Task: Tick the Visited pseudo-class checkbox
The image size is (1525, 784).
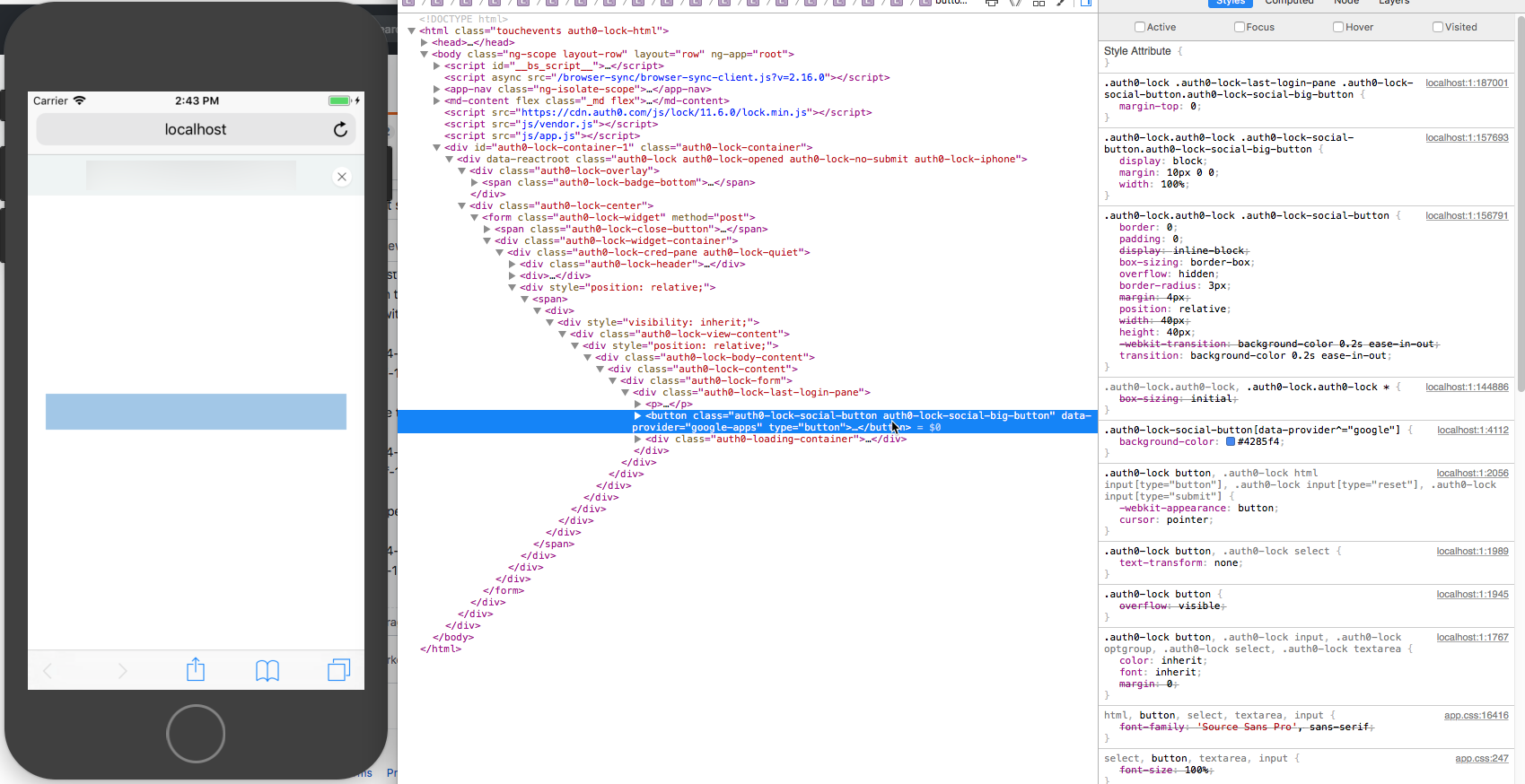Action: (1438, 27)
